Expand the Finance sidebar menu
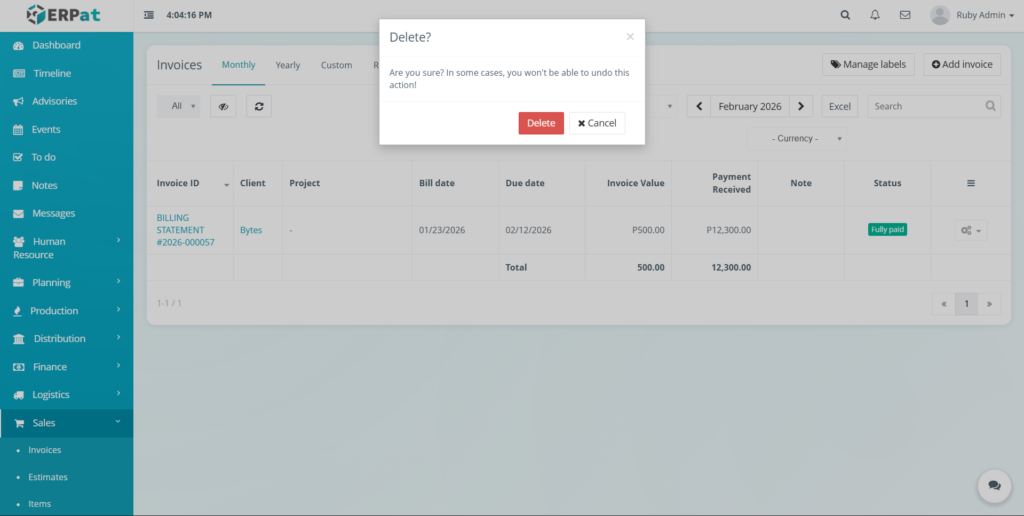The height and width of the screenshot is (516, 1024). [x=67, y=367]
